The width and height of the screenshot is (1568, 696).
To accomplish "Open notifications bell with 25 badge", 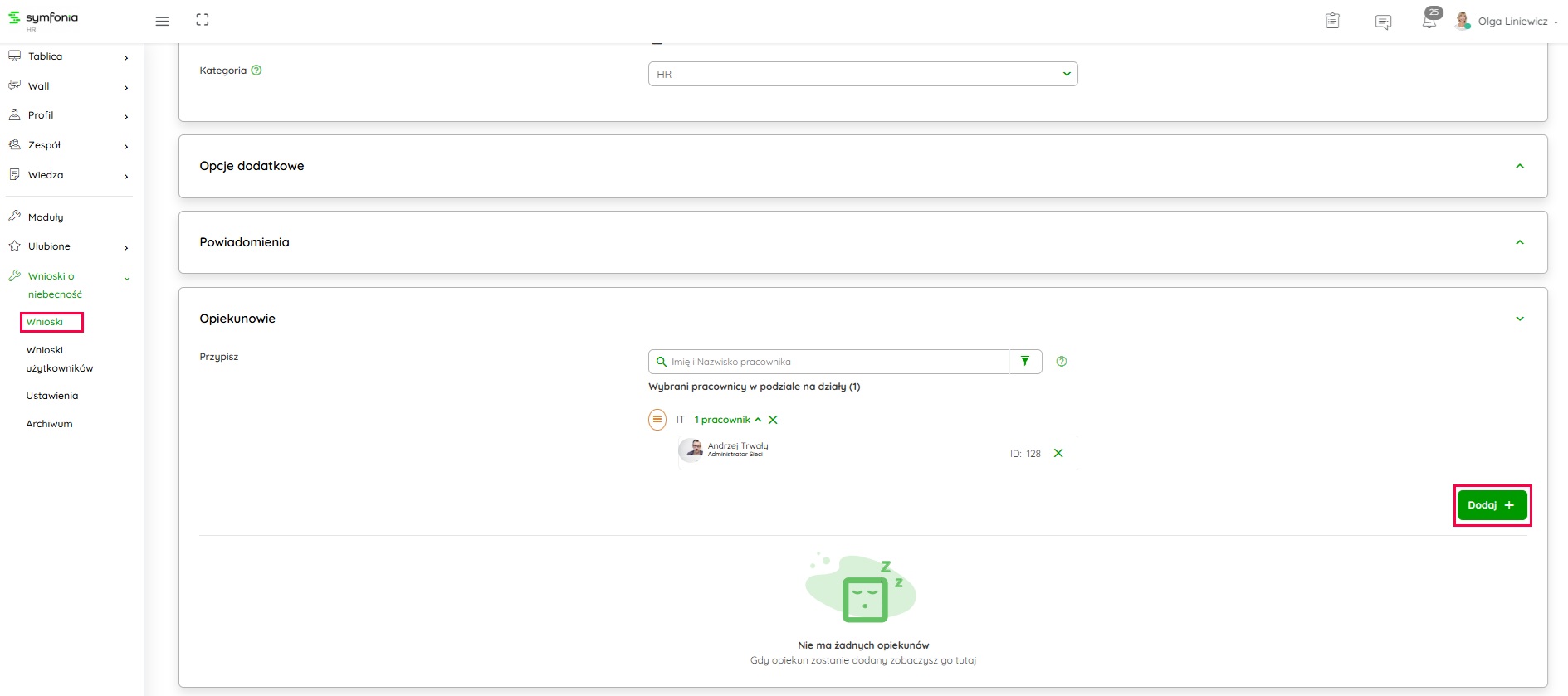I will point(1429,21).
